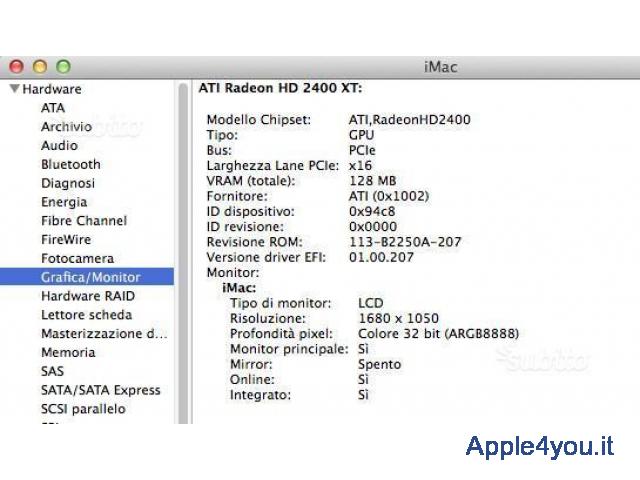
Task: Click the Monitor principale label
Action: (289, 349)
